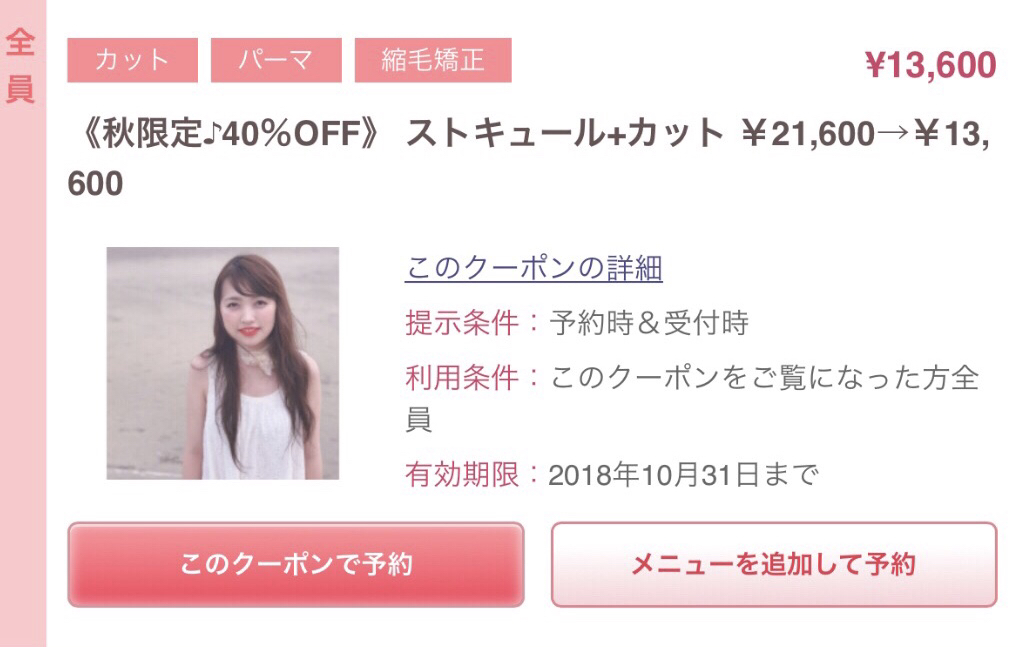1015x647 pixels.
Task: Click the このクーポンをご覧になった方全 text
Action: point(764,378)
